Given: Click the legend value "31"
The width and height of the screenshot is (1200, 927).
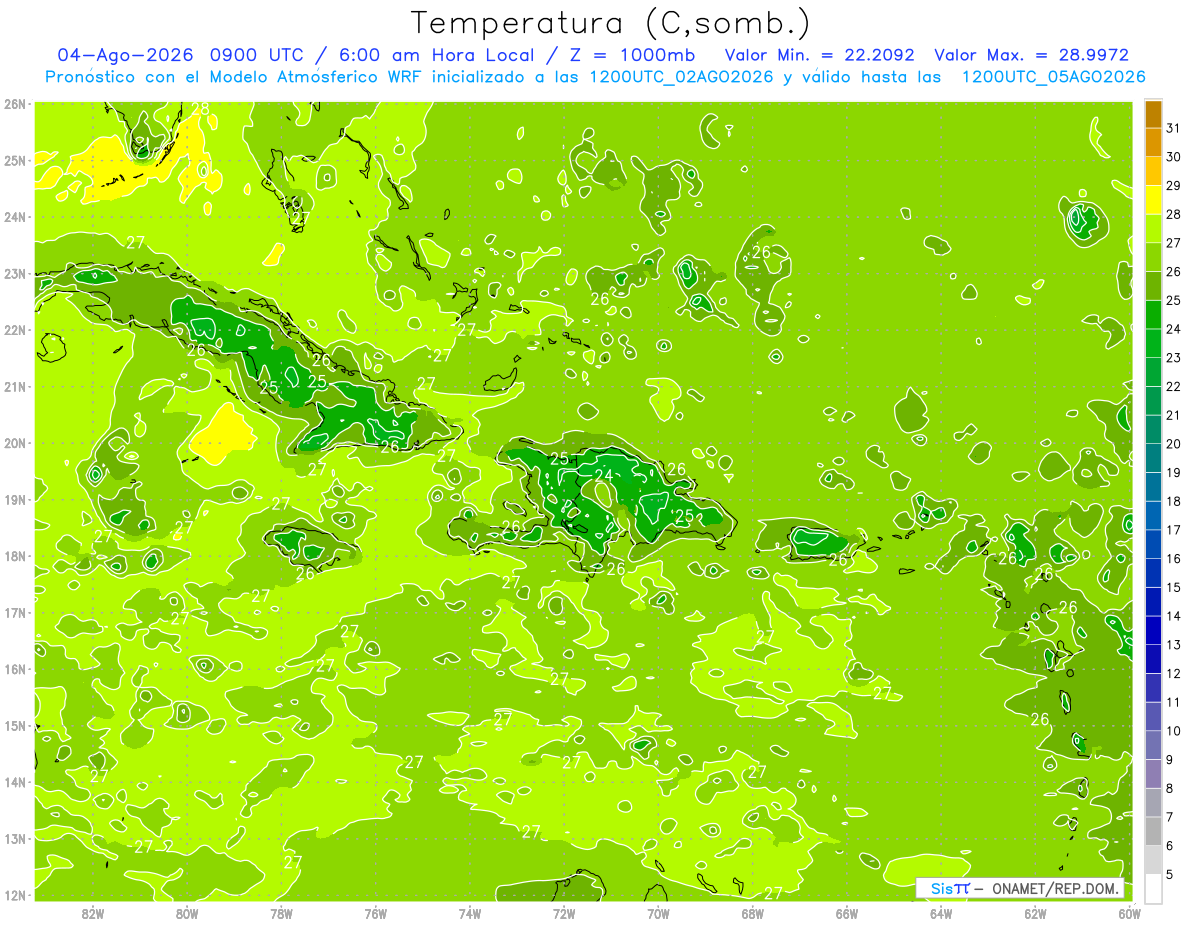Looking at the screenshot, I should (x=1174, y=128).
